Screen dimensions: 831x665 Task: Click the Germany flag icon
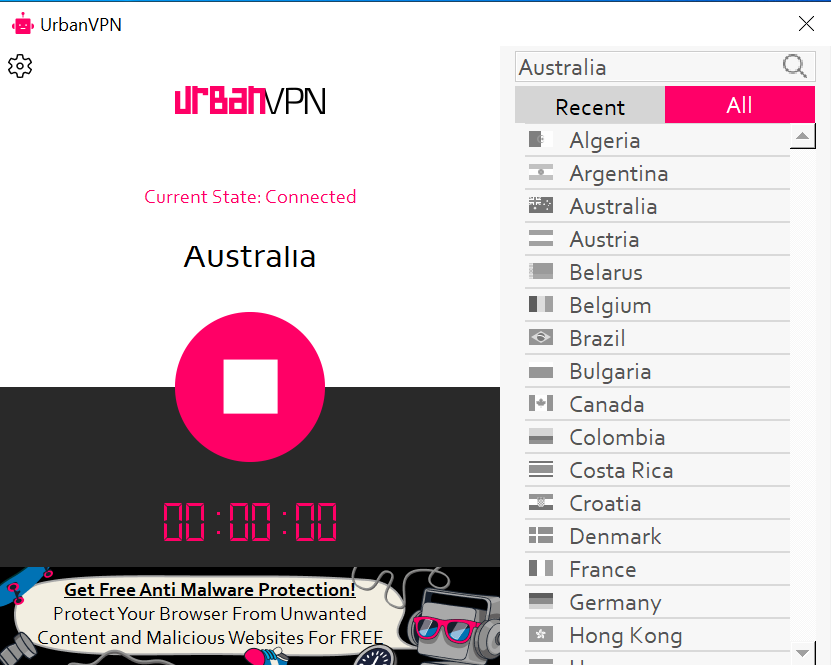[541, 602]
